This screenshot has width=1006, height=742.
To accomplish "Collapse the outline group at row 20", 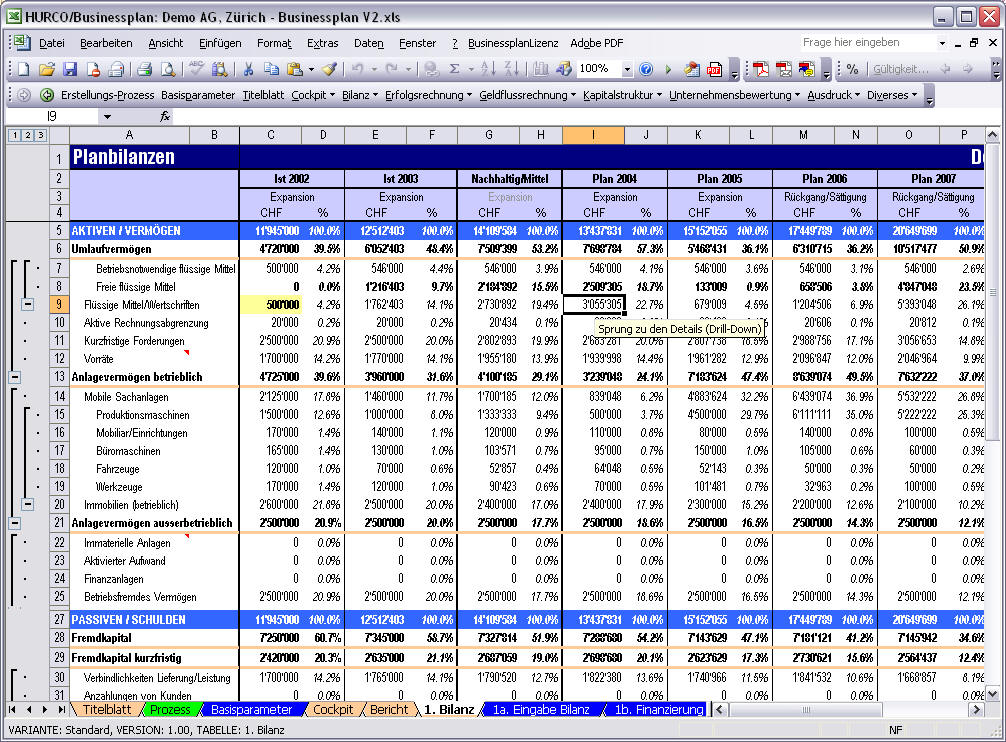I will [28, 505].
